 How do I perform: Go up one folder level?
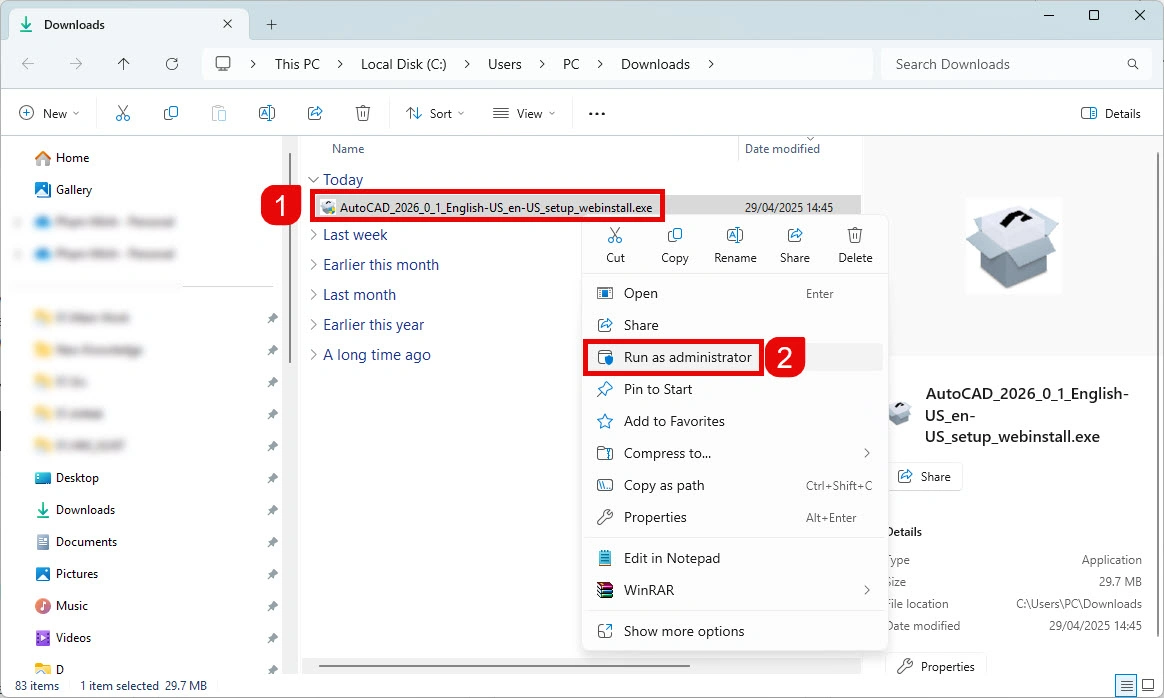tap(123, 64)
